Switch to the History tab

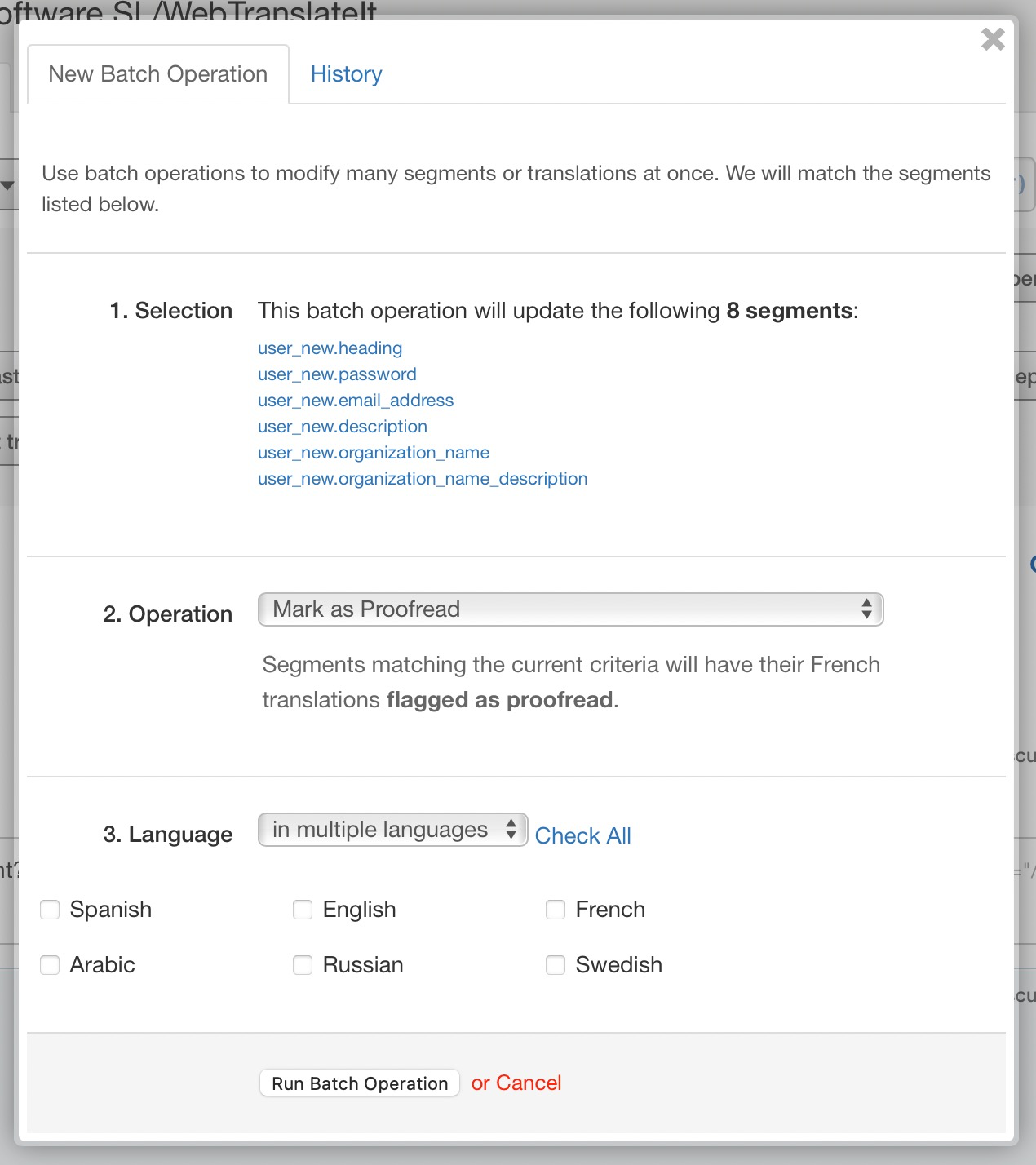(346, 74)
